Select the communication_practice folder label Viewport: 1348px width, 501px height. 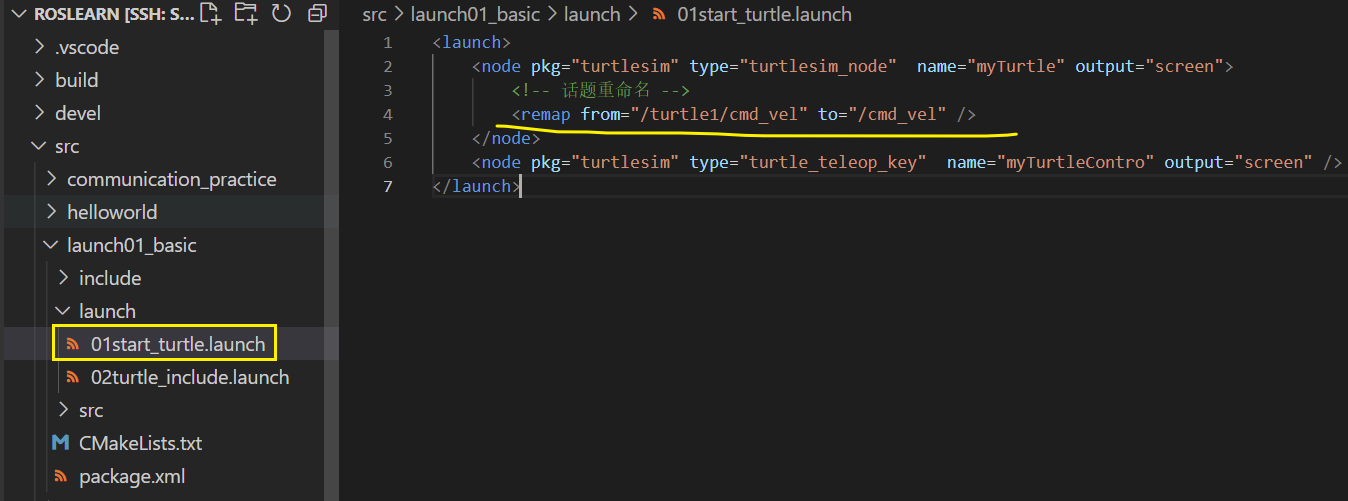coord(172,179)
